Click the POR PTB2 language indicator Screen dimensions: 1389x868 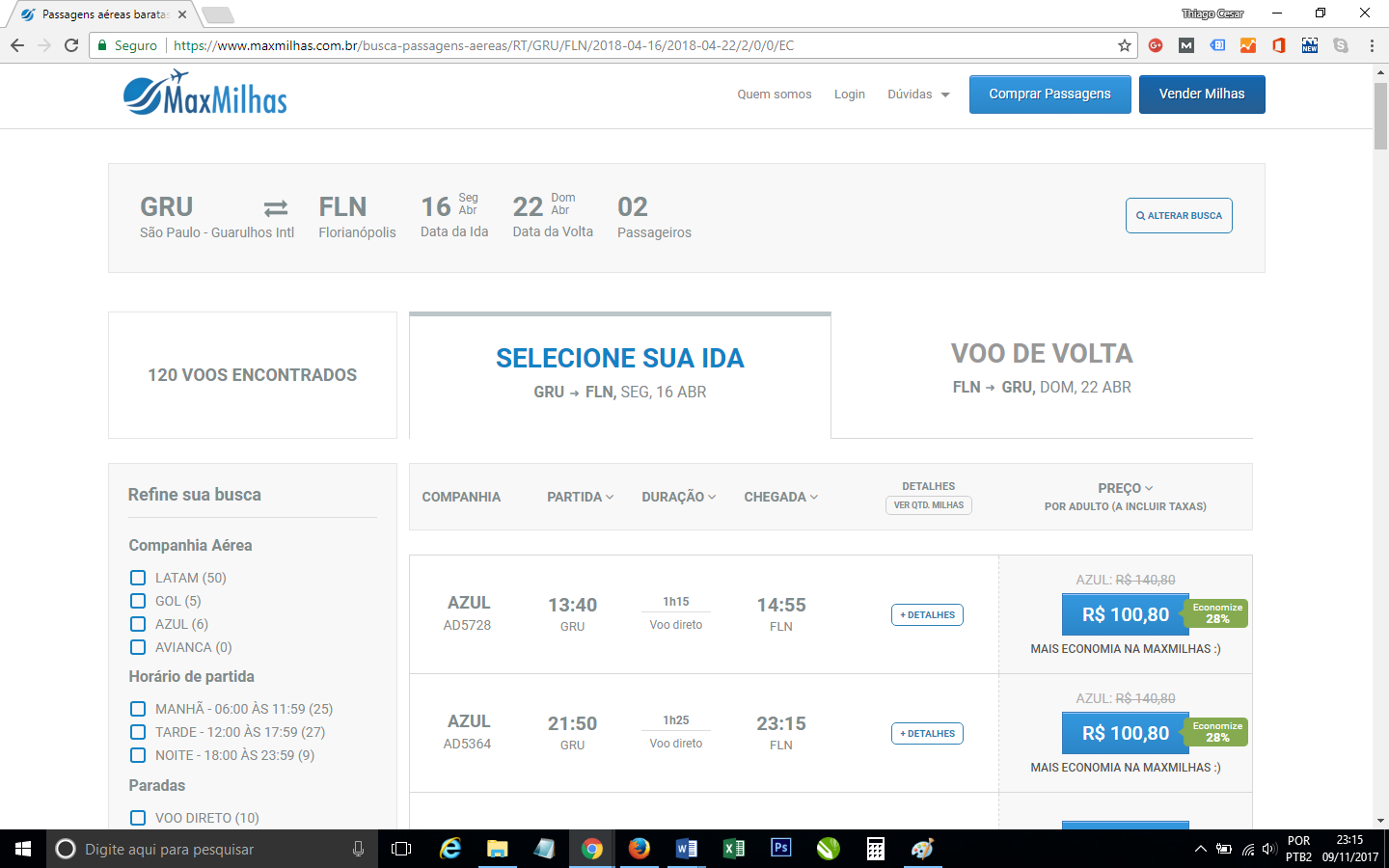tap(1299, 849)
